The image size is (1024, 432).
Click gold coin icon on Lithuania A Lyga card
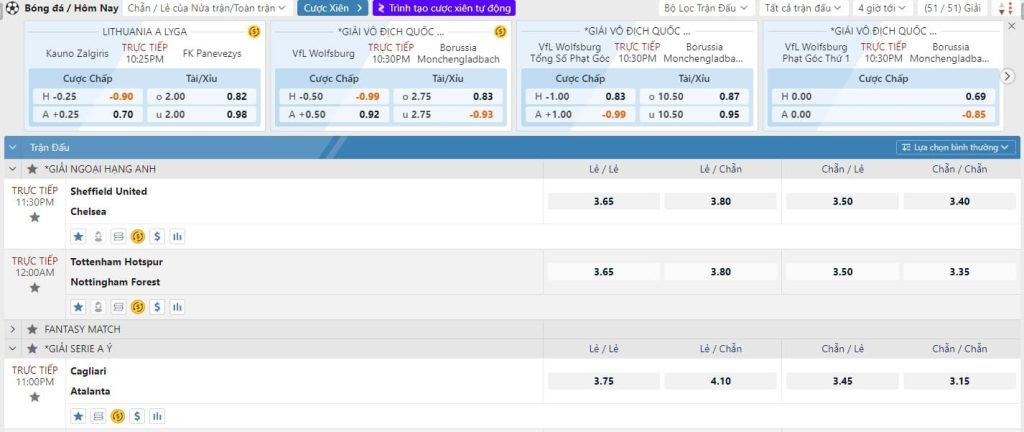tap(253, 32)
